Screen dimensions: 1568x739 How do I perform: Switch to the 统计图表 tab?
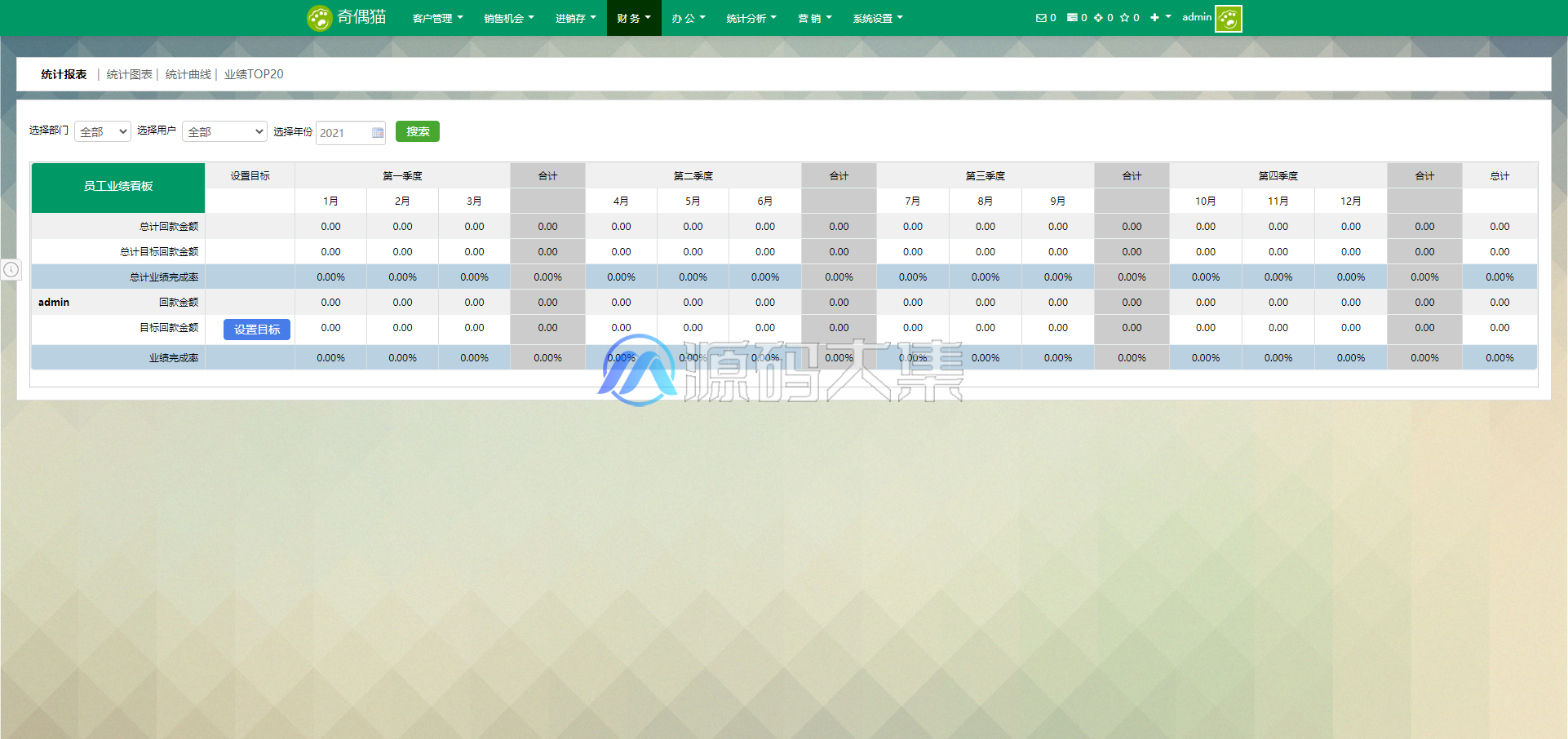click(130, 74)
